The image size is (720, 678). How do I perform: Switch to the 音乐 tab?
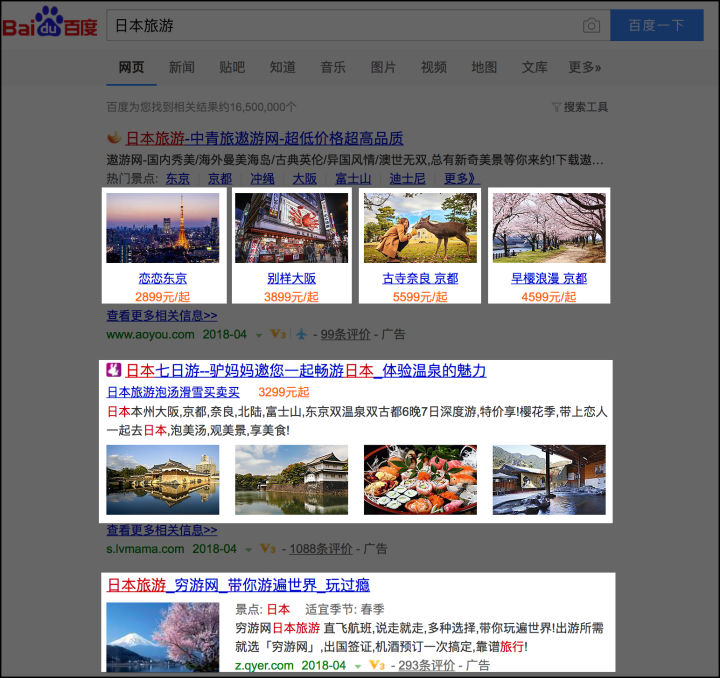[333, 67]
